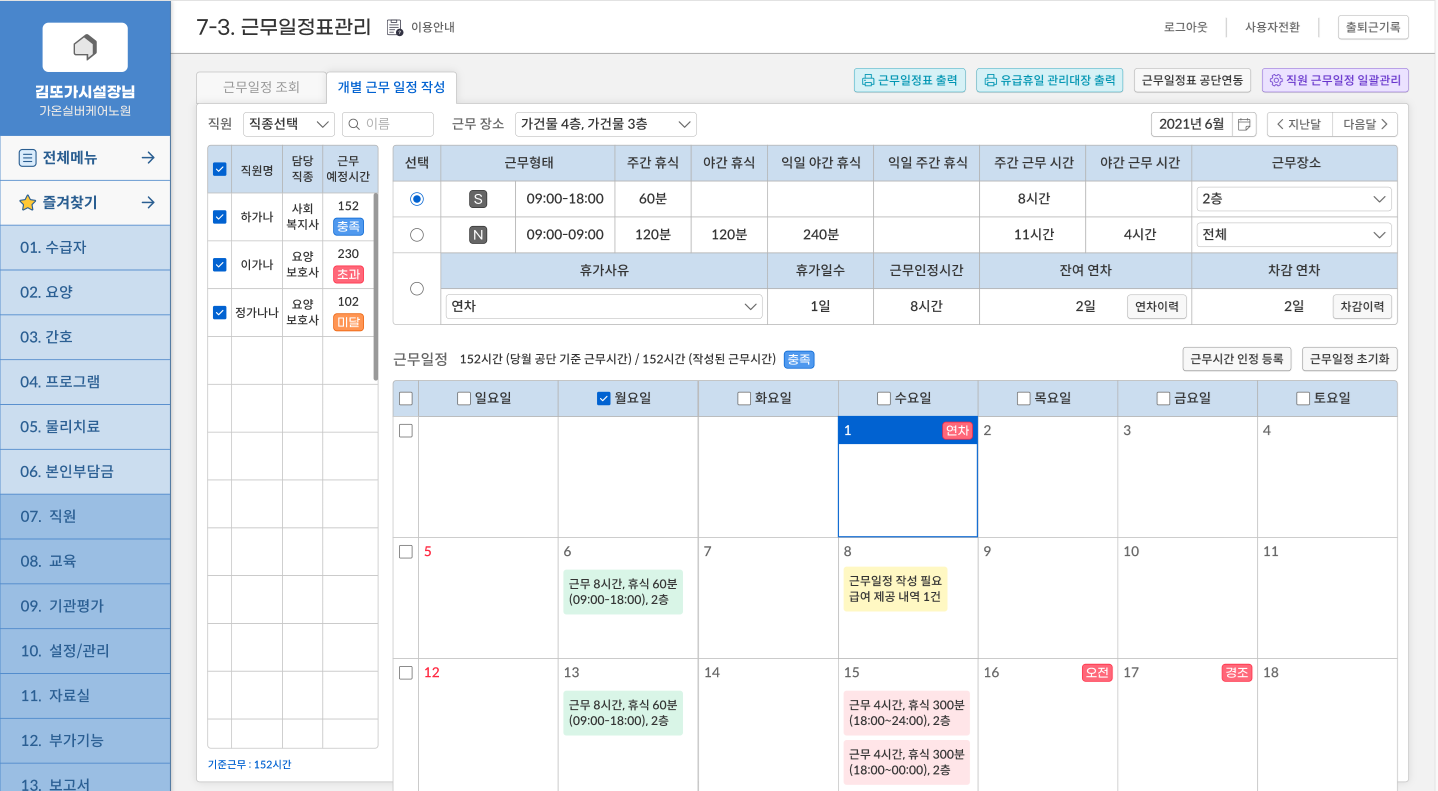Screen dimensions: 1438x791
Task: Open the calendar picker icon beside 2021년 6월
Action: point(1244,124)
